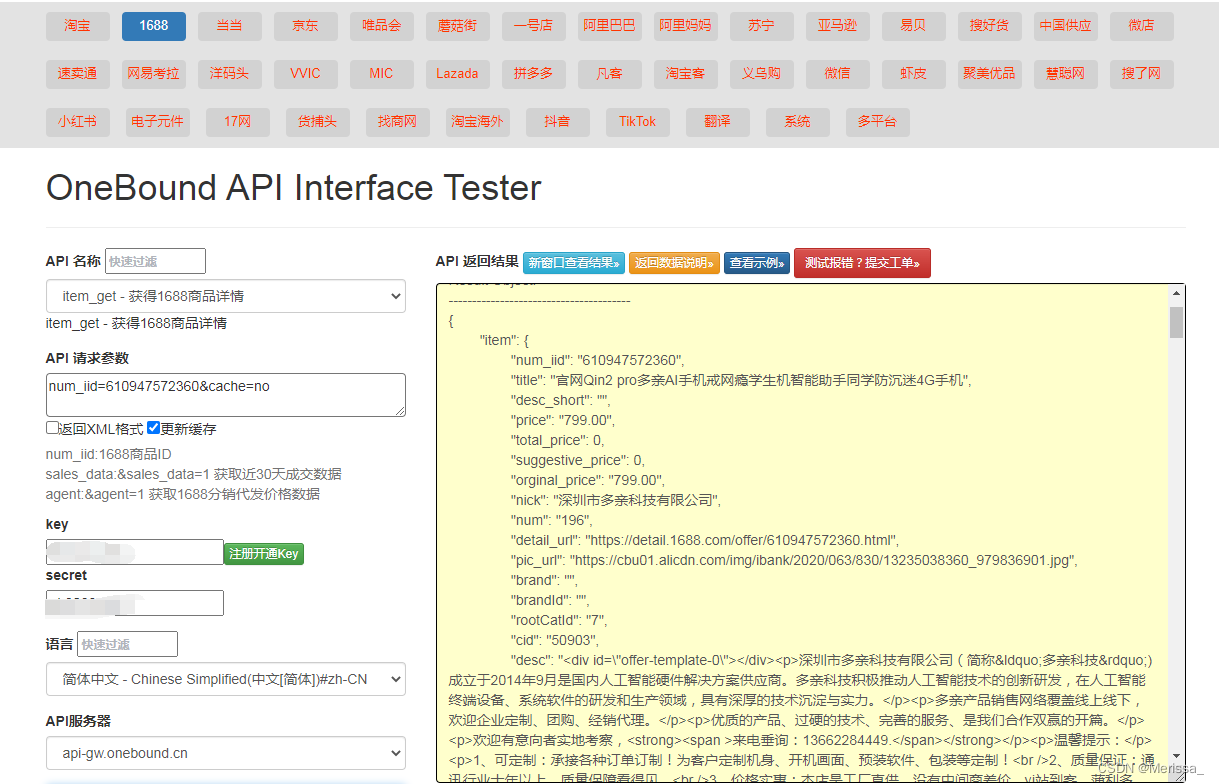Choose the 搜了网 tab
This screenshot has width=1219, height=784.
click(x=1141, y=74)
